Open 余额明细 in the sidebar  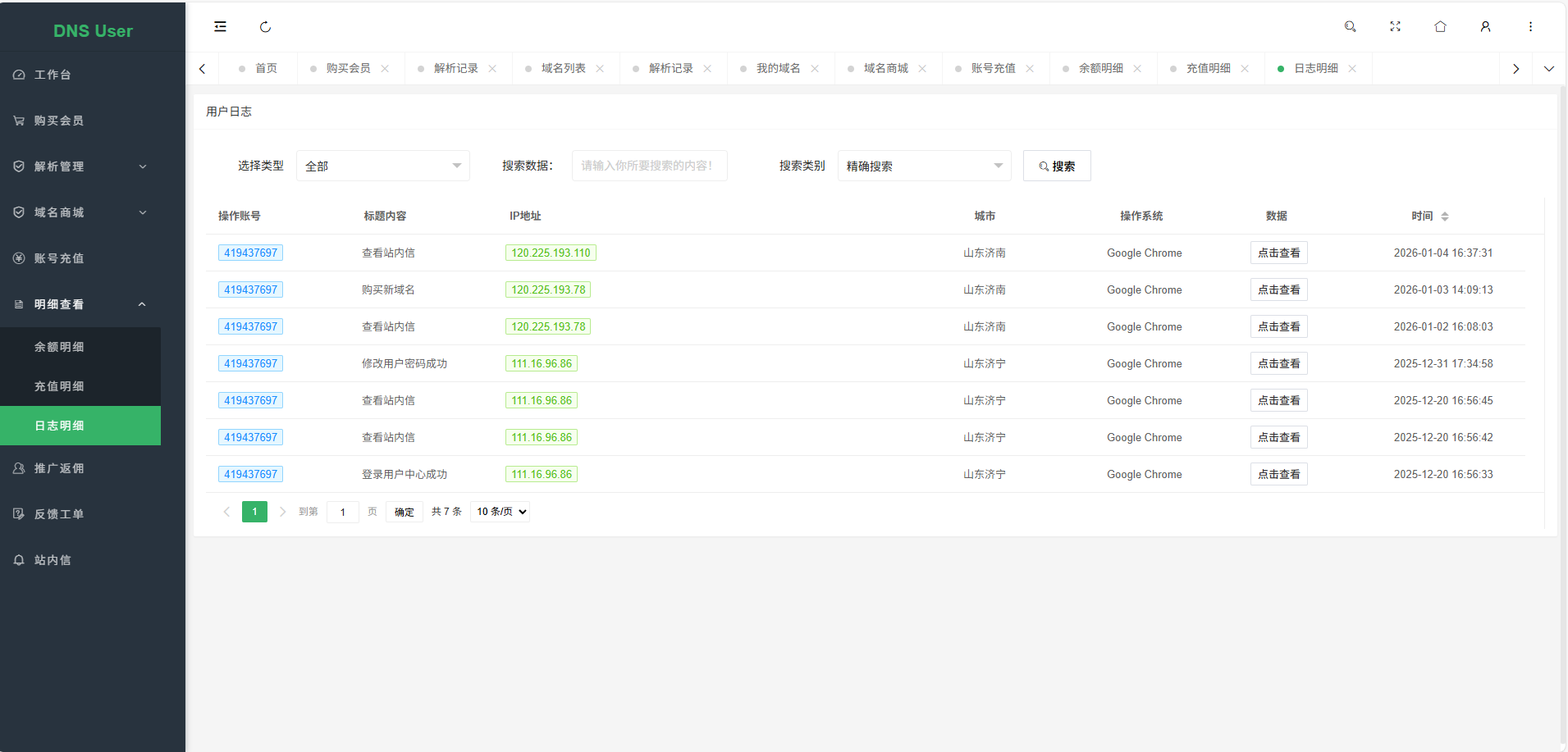[x=59, y=347]
